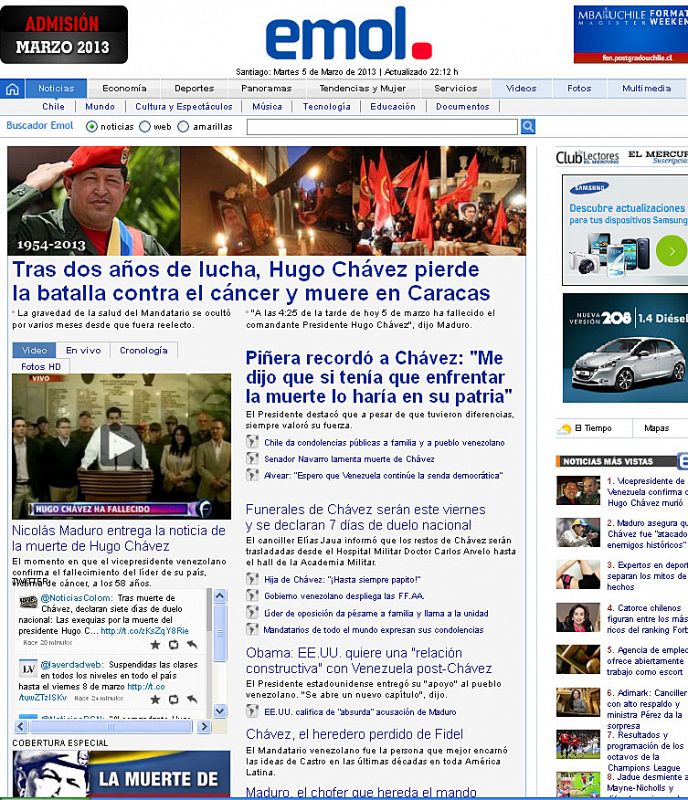Select the 'amarillas' search radio button
This screenshot has width=688, height=800.
183,127
